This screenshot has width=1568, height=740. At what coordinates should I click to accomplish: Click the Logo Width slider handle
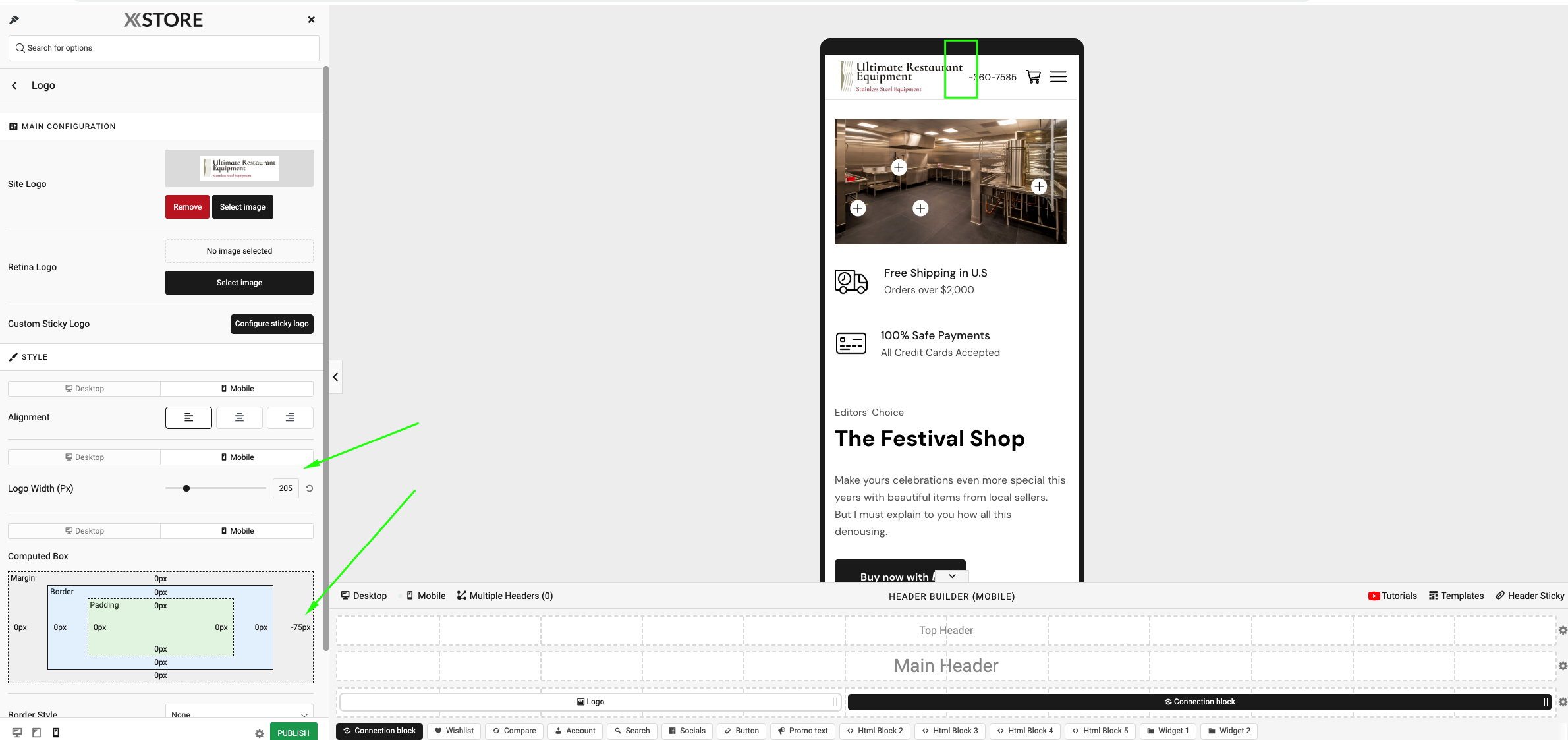click(186, 488)
